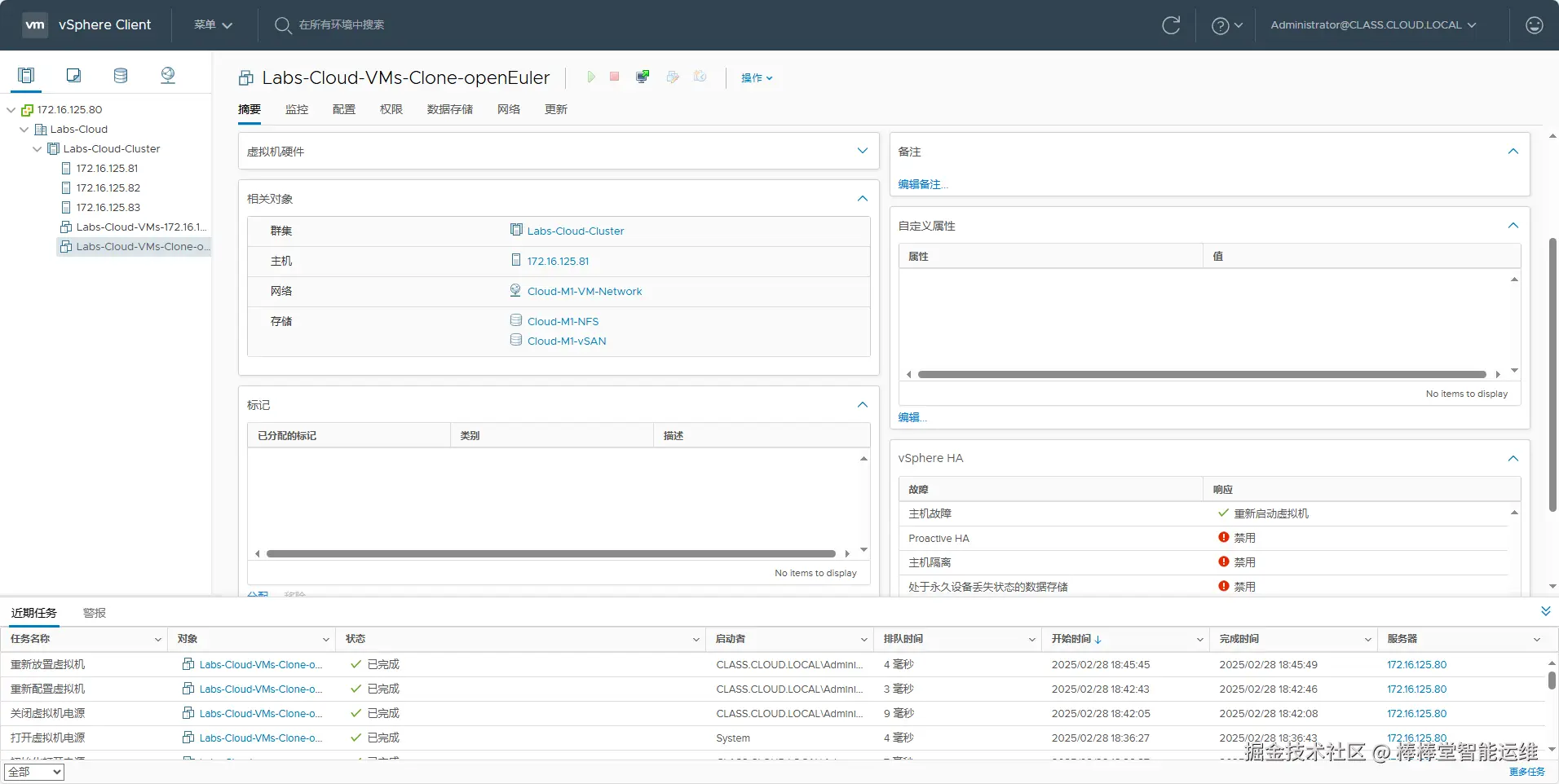Click the custom attributes horizontal scrollbar
The image size is (1559, 784).
pos(1202,374)
